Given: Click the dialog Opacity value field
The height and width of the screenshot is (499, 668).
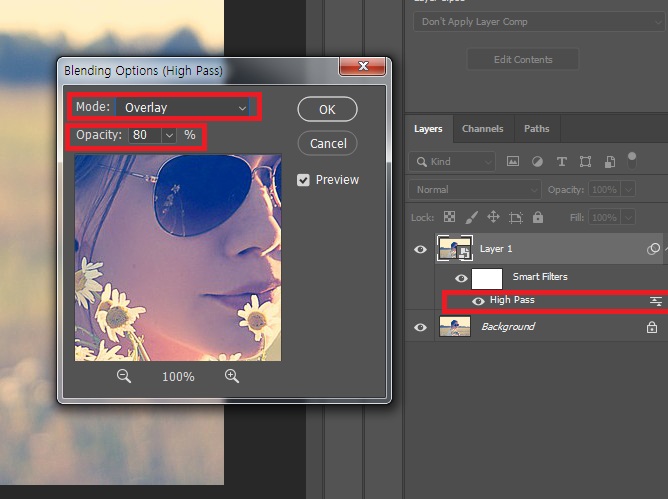Looking at the screenshot, I should click(145, 136).
